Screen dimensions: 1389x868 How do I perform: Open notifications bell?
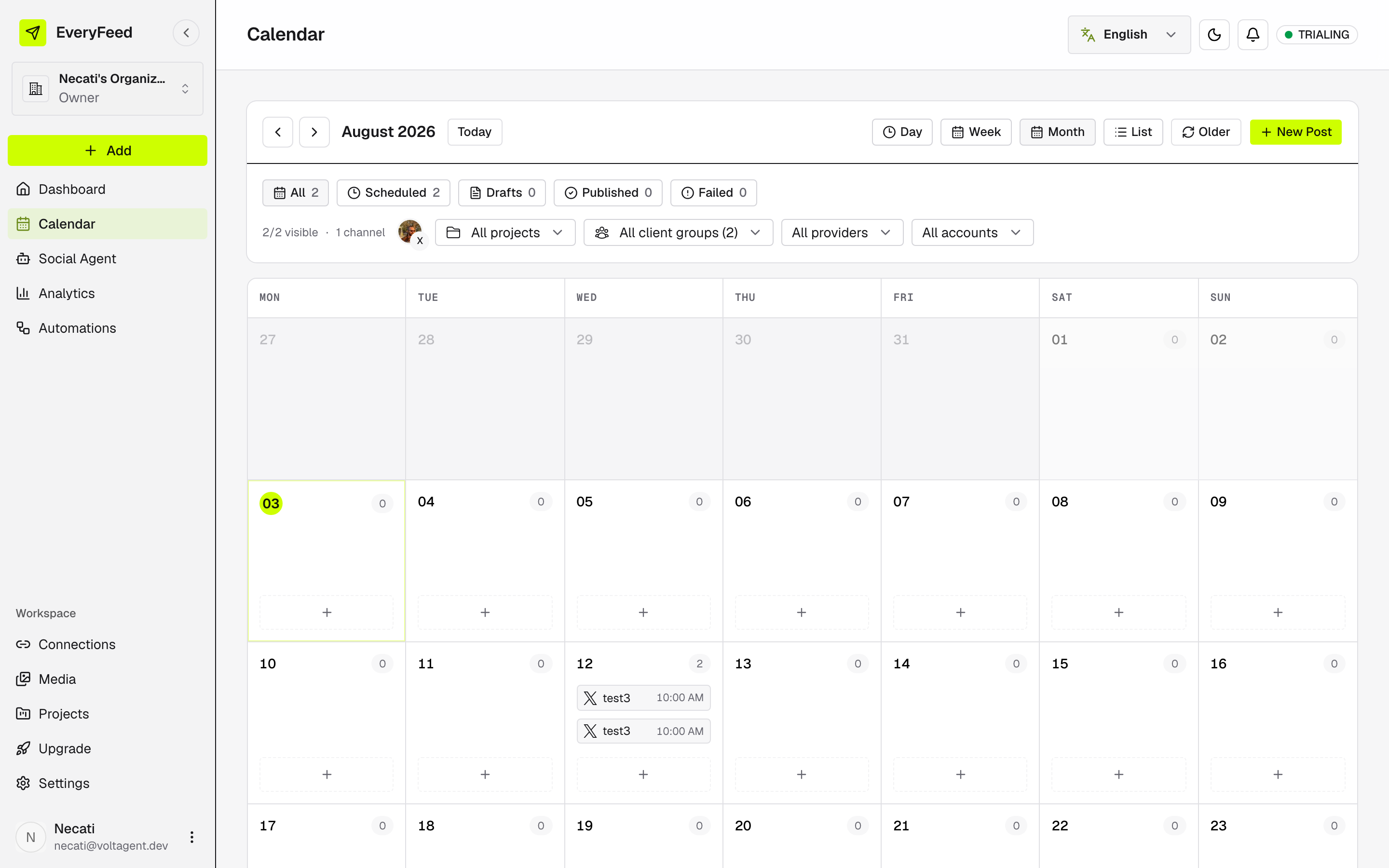[x=1253, y=34]
